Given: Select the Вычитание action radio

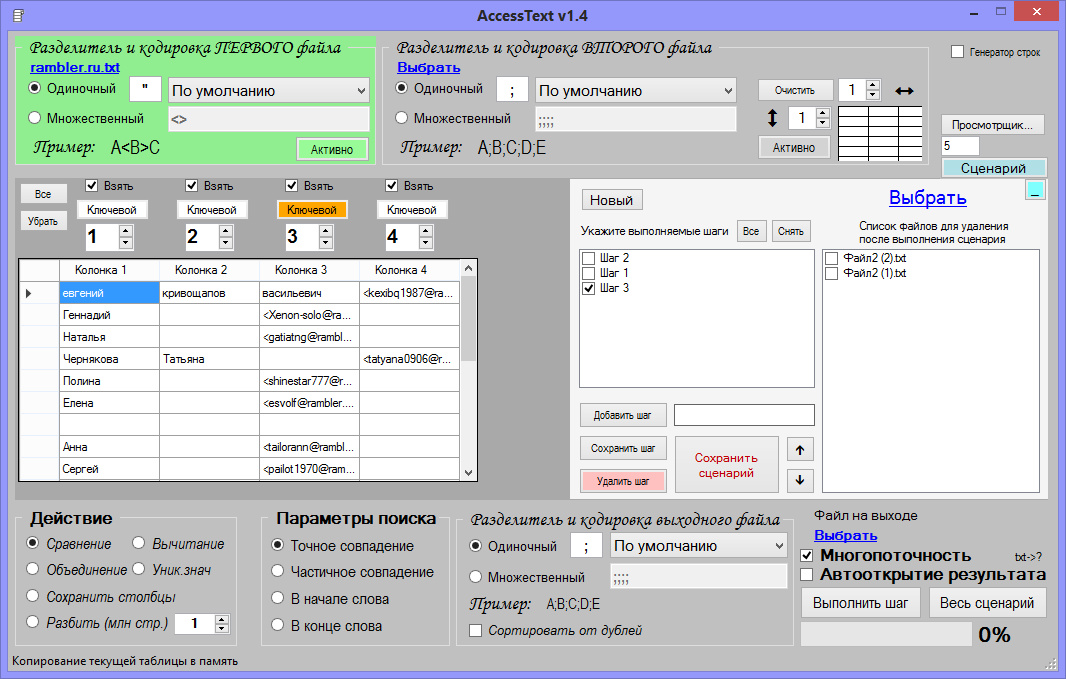Looking at the screenshot, I should [139, 542].
